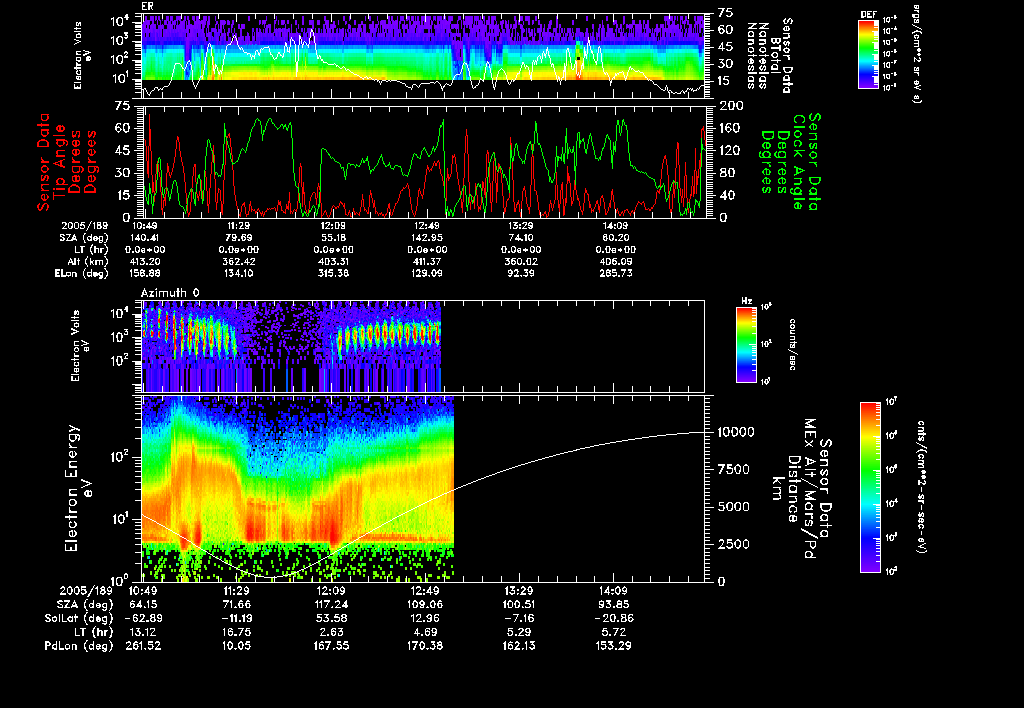Viewport: 1024px width, 708px height.
Task: Select 13:29 tick below the Electron Energy plot
Action: click(x=519, y=591)
